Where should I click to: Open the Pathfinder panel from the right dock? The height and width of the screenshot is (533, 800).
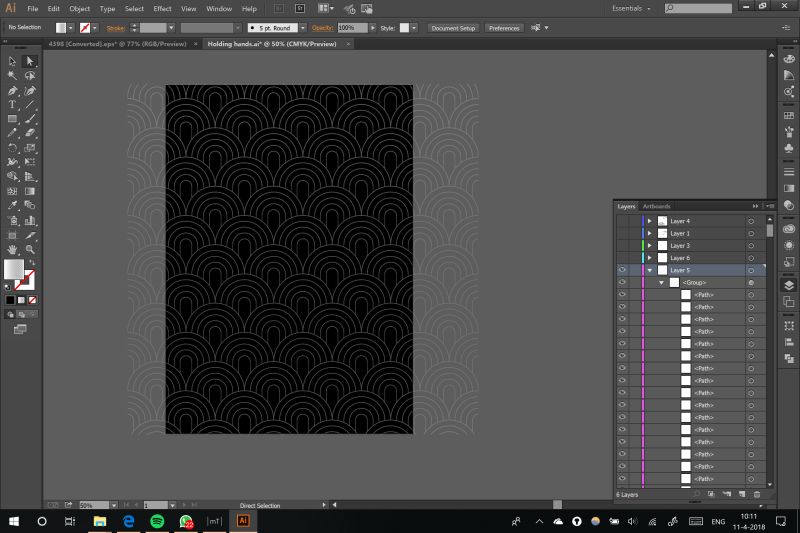(x=789, y=359)
